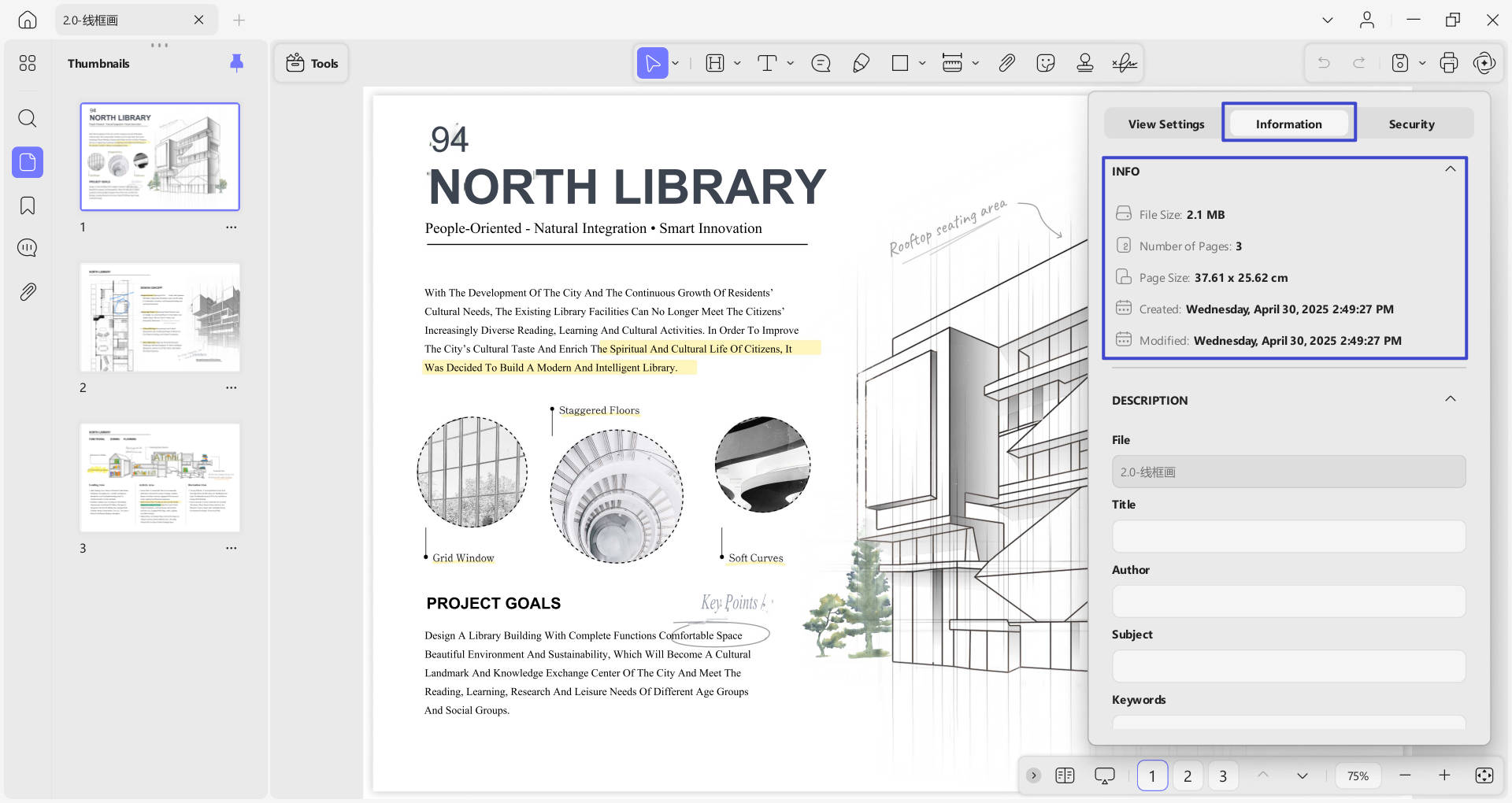
Task: Select the stamp tool icon
Action: [1084, 63]
